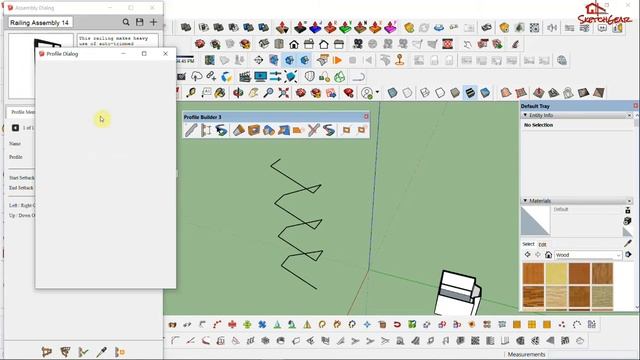Click the monitor screen icon in toolbar
The width and height of the screenshot is (640, 360).
click(260, 76)
